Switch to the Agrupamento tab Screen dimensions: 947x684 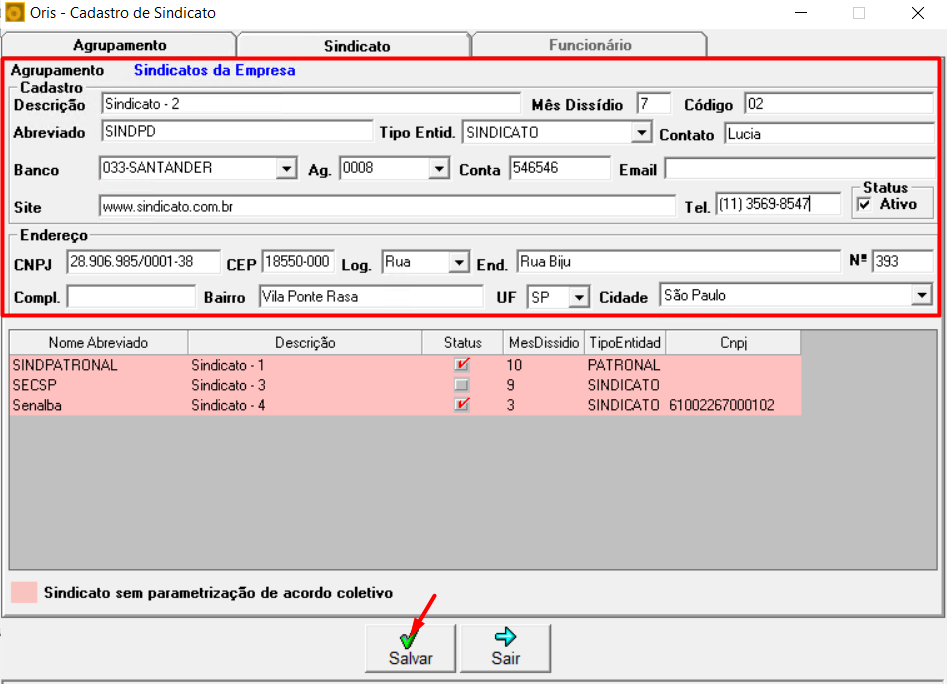(x=119, y=45)
